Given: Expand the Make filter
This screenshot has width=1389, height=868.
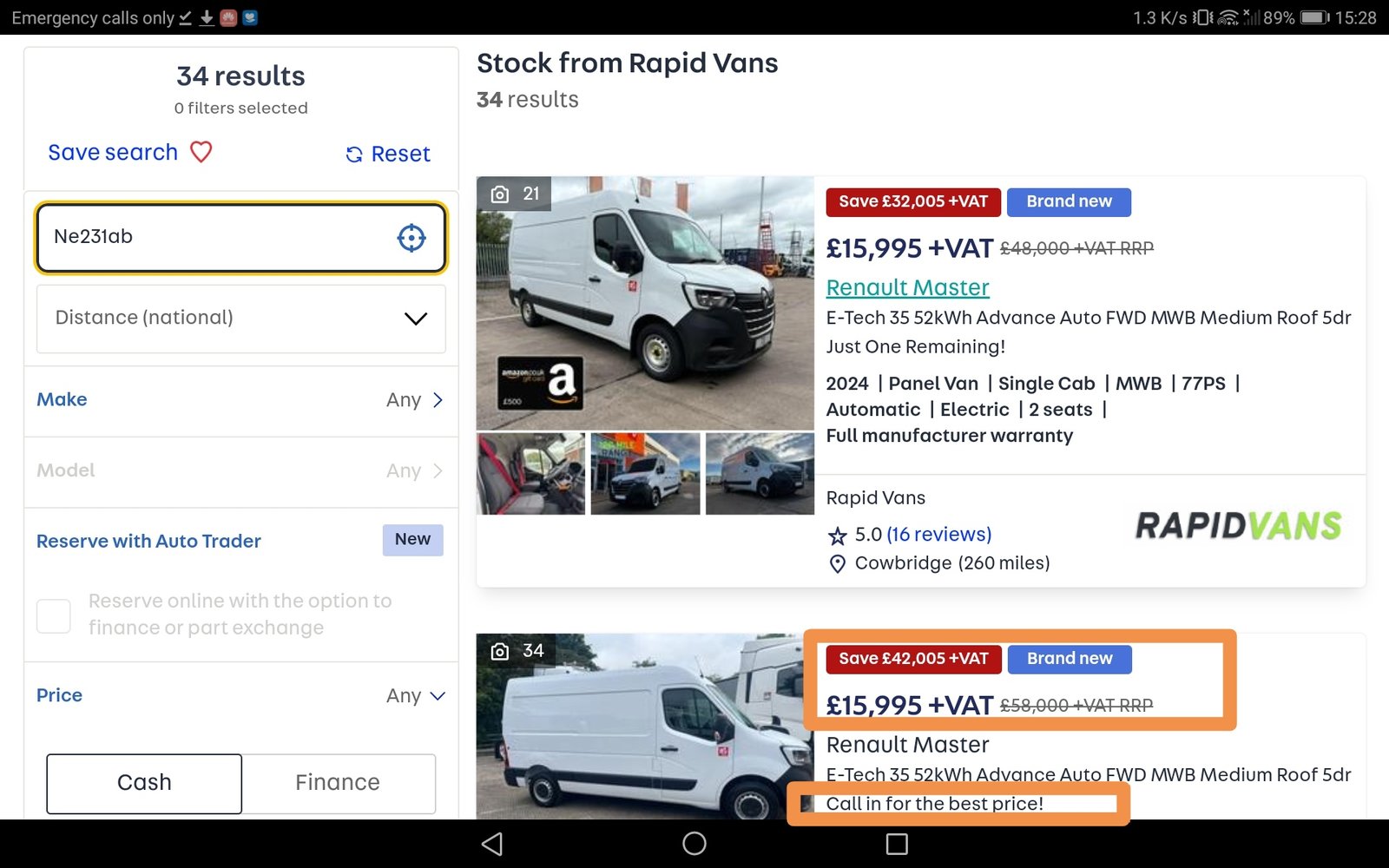Looking at the screenshot, I should click(x=241, y=400).
